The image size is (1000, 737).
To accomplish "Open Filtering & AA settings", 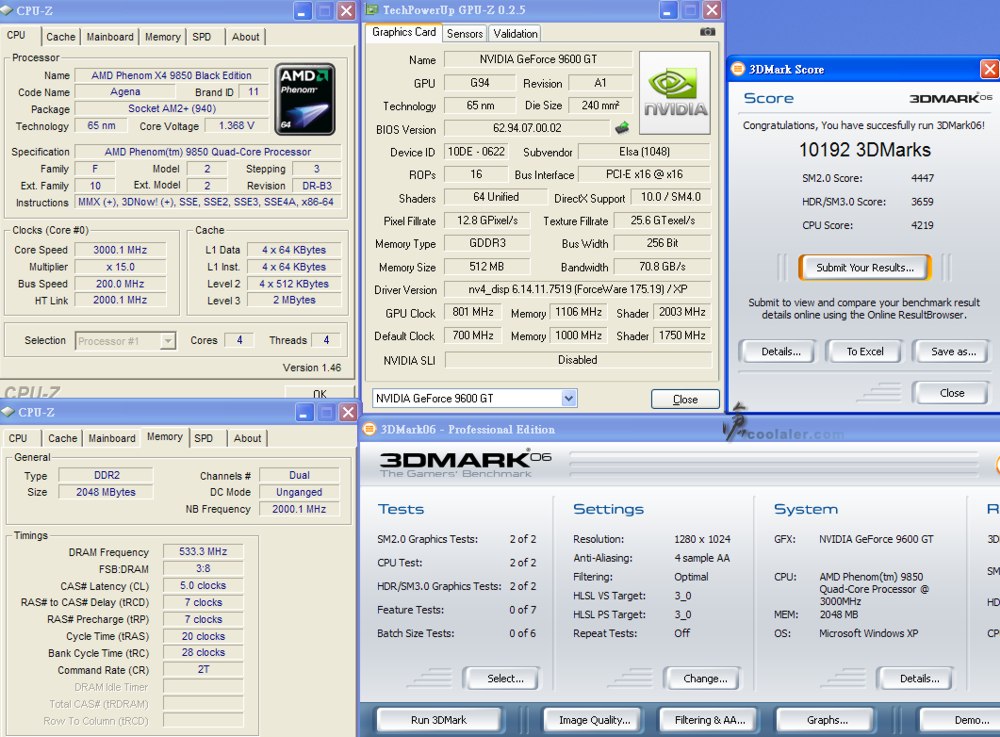I will 710,720.
